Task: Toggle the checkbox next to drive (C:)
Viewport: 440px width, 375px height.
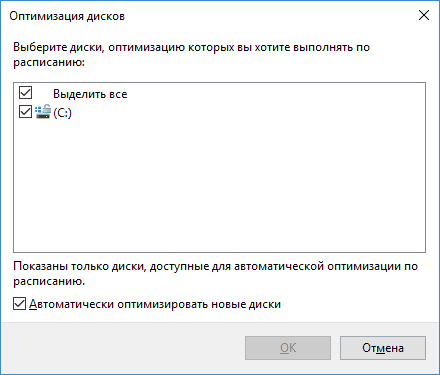Action: 25,112
